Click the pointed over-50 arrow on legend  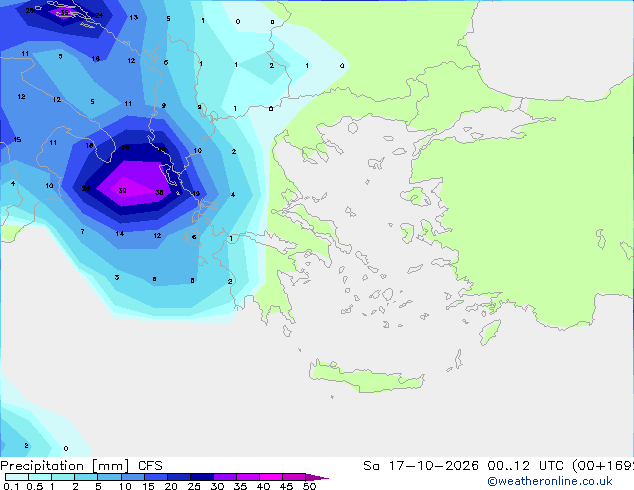317,477
